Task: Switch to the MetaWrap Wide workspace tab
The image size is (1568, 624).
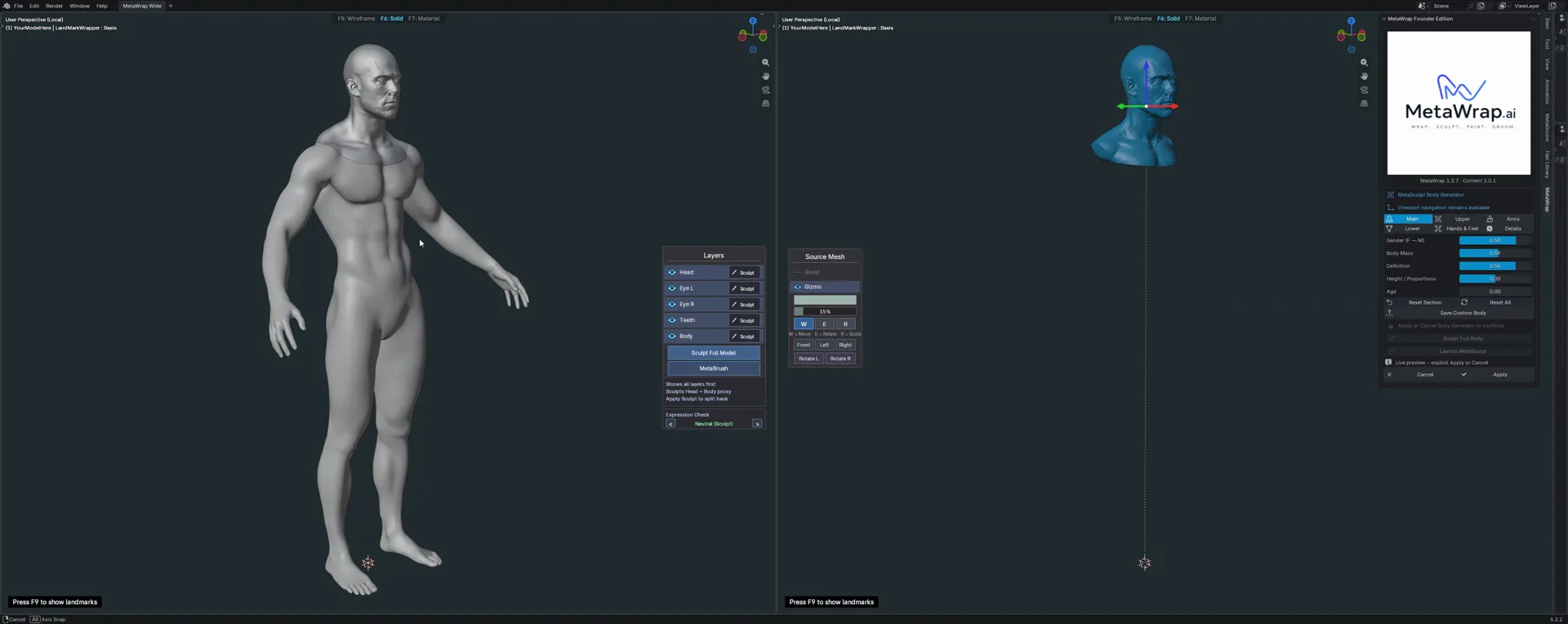Action: (142, 6)
